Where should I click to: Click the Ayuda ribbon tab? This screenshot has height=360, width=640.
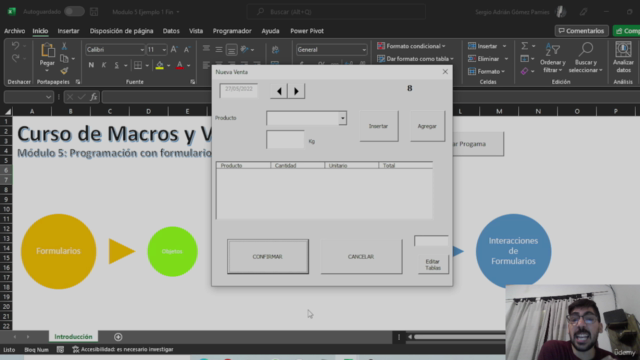[x=270, y=31]
